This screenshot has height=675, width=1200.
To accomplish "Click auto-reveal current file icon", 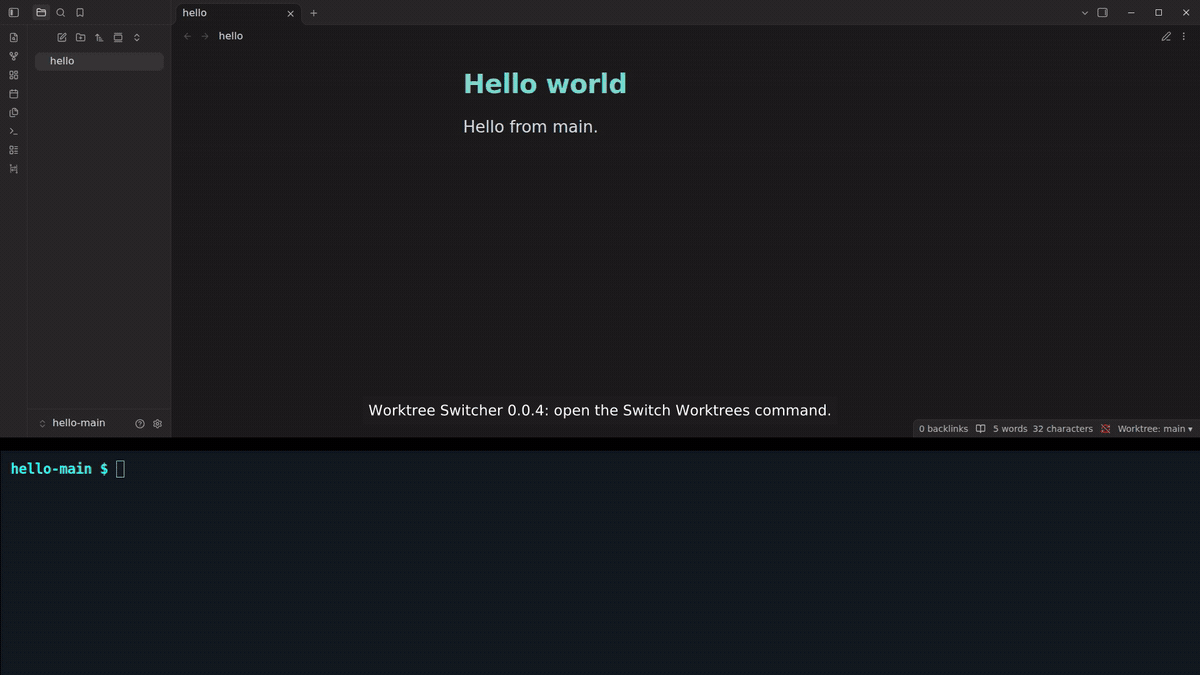I will [118, 38].
